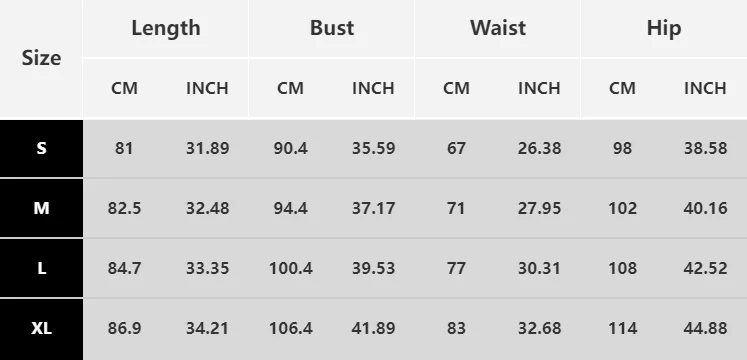747x360 pixels.
Task: Click the 67 waist cm value
Action: click(x=456, y=149)
